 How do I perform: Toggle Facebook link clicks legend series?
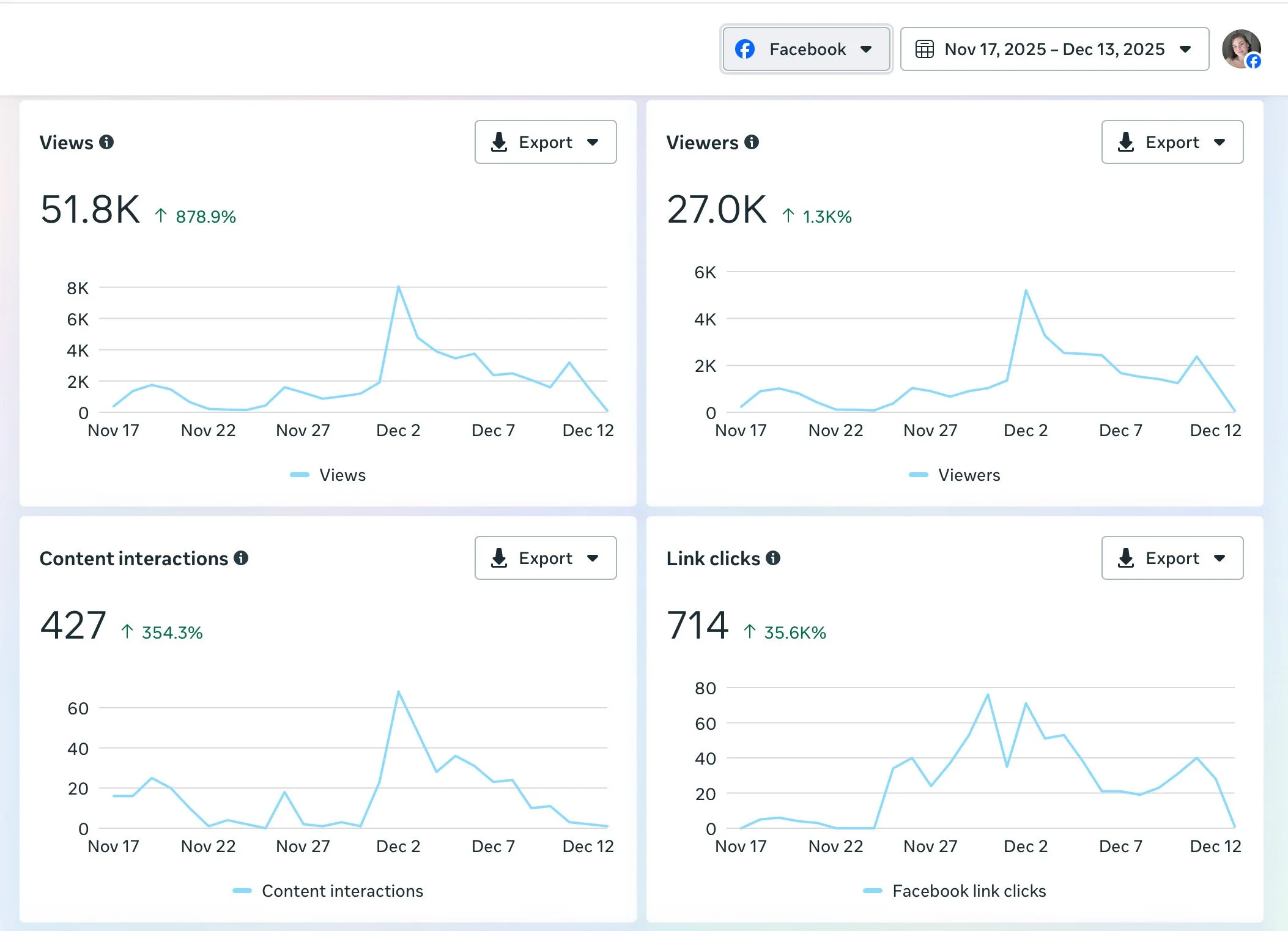[969, 891]
